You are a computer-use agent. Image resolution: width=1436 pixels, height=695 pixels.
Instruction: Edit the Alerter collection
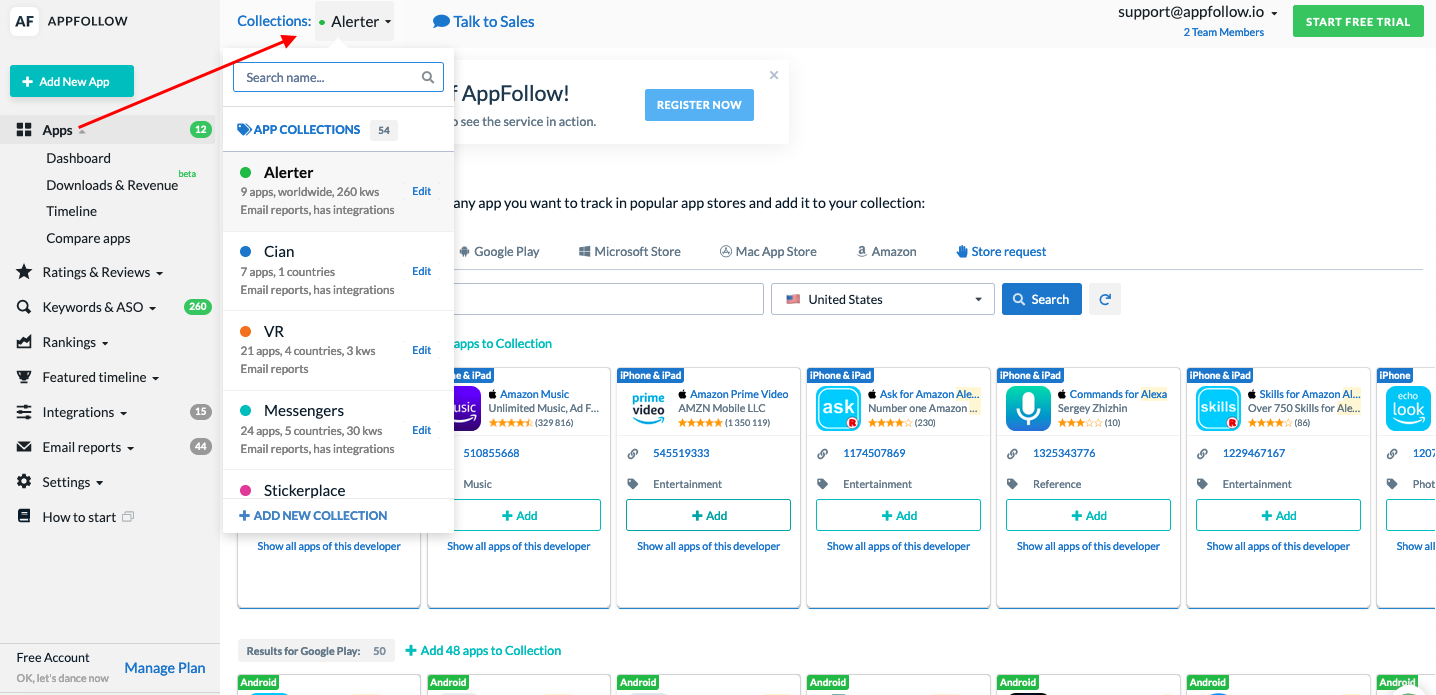(x=422, y=191)
